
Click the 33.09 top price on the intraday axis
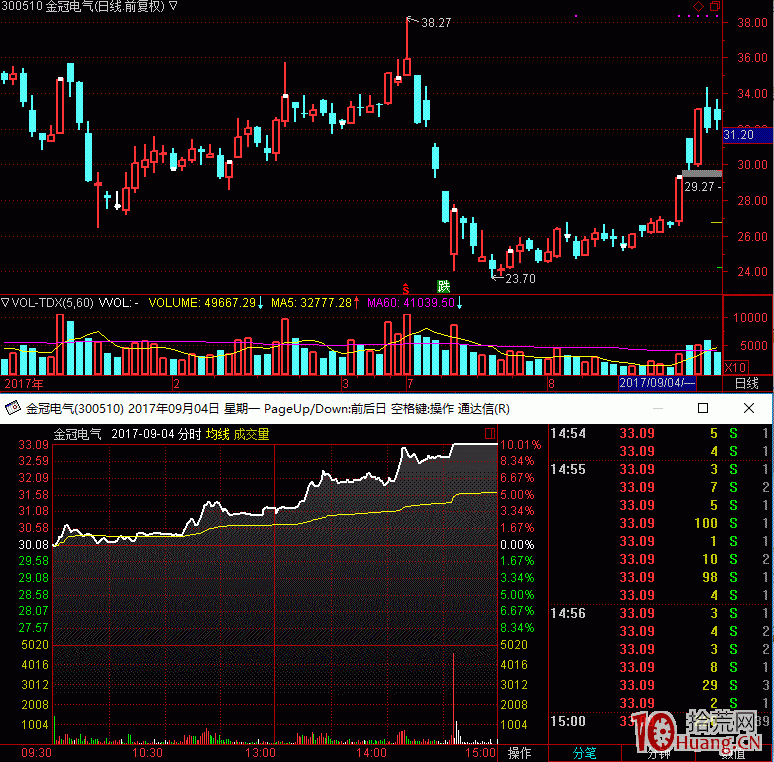pos(34,445)
